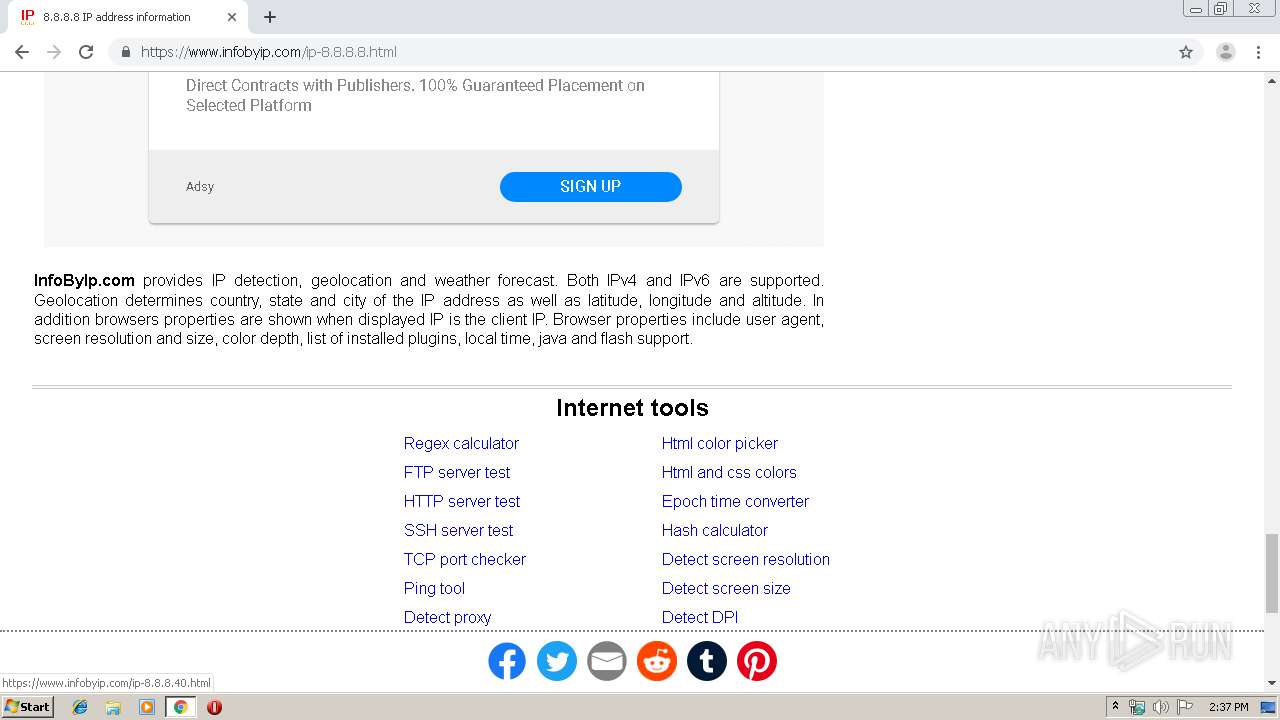Share page via email icon
The image size is (1280, 720).
click(607, 661)
